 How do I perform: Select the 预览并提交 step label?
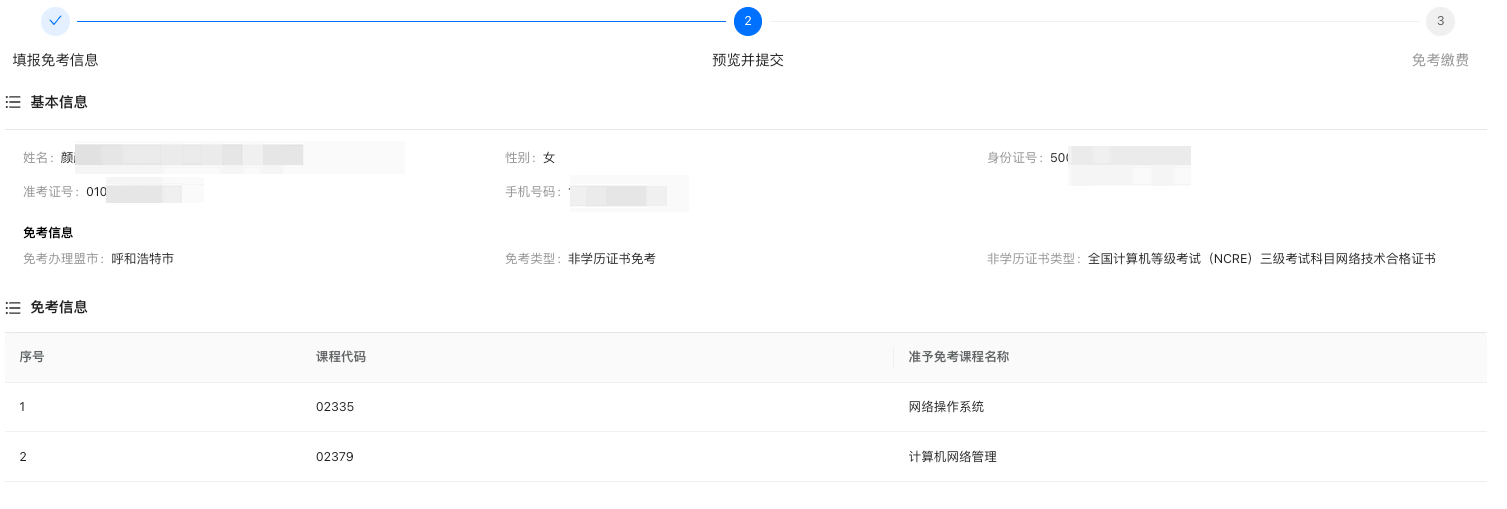[747, 60]
